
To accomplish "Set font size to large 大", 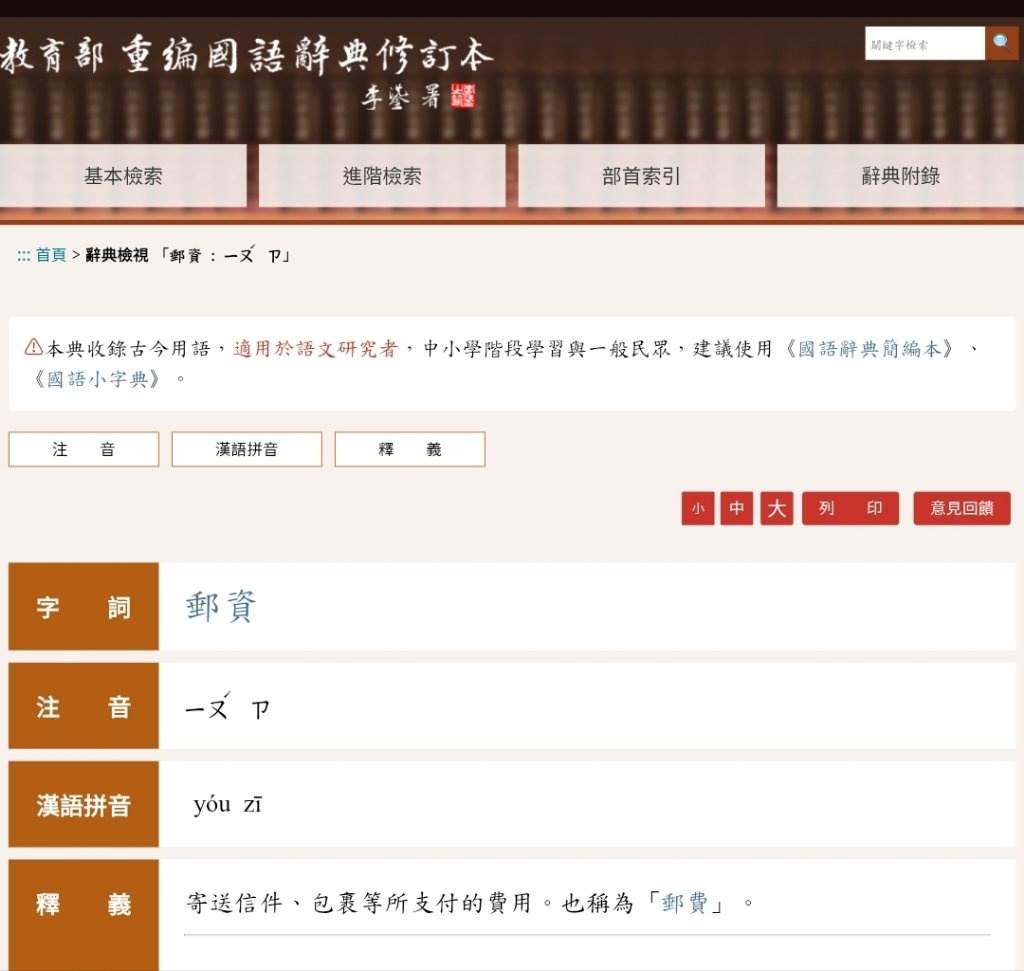I will (x=776, y=508).
